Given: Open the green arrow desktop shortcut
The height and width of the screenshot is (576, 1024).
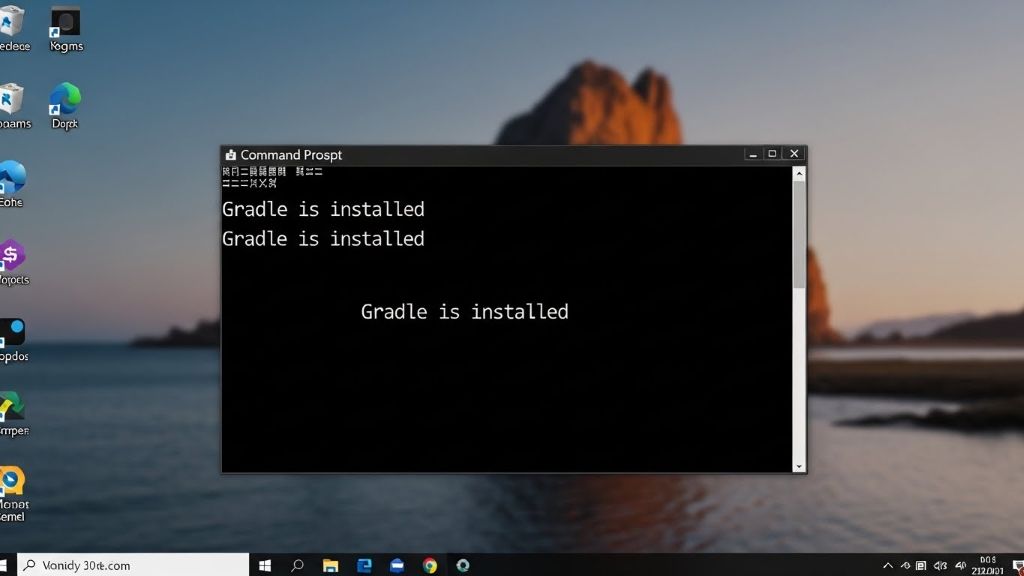Looking at the screenshot, I should pyautogui.click(x=12, y=407).
